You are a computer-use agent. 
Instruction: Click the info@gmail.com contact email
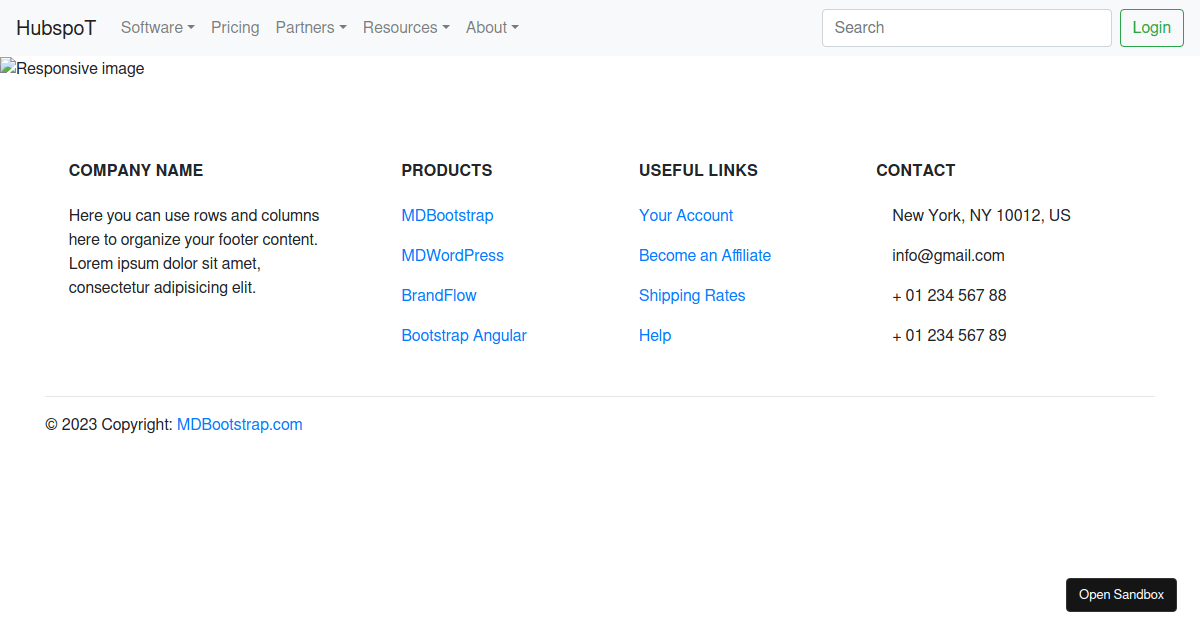coord(948,256)
